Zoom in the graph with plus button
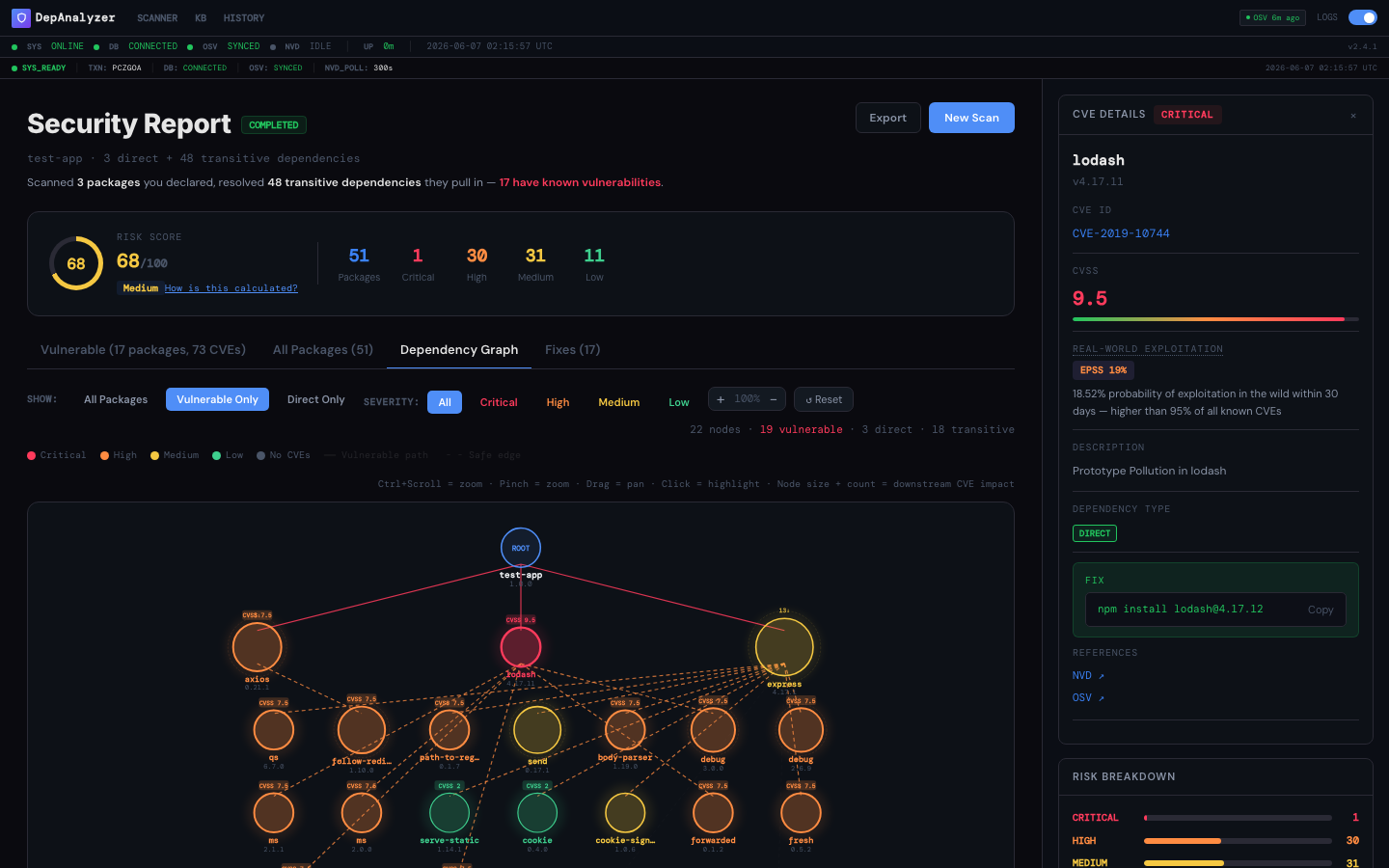This screenshot has width=1389, height=868. click(721, 399)
